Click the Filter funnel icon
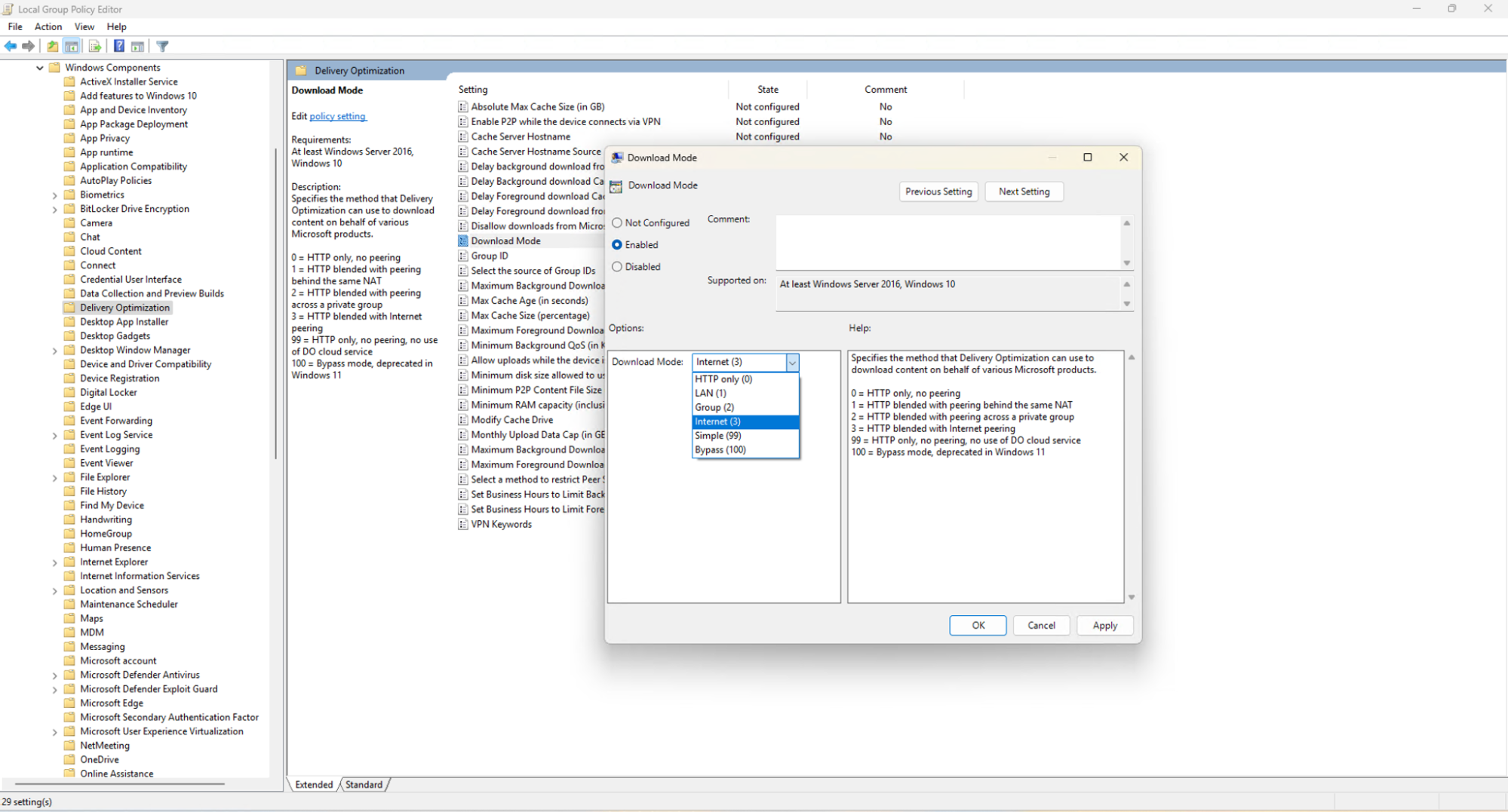The width and height of the screenshot is (1508, 812). 162,47
